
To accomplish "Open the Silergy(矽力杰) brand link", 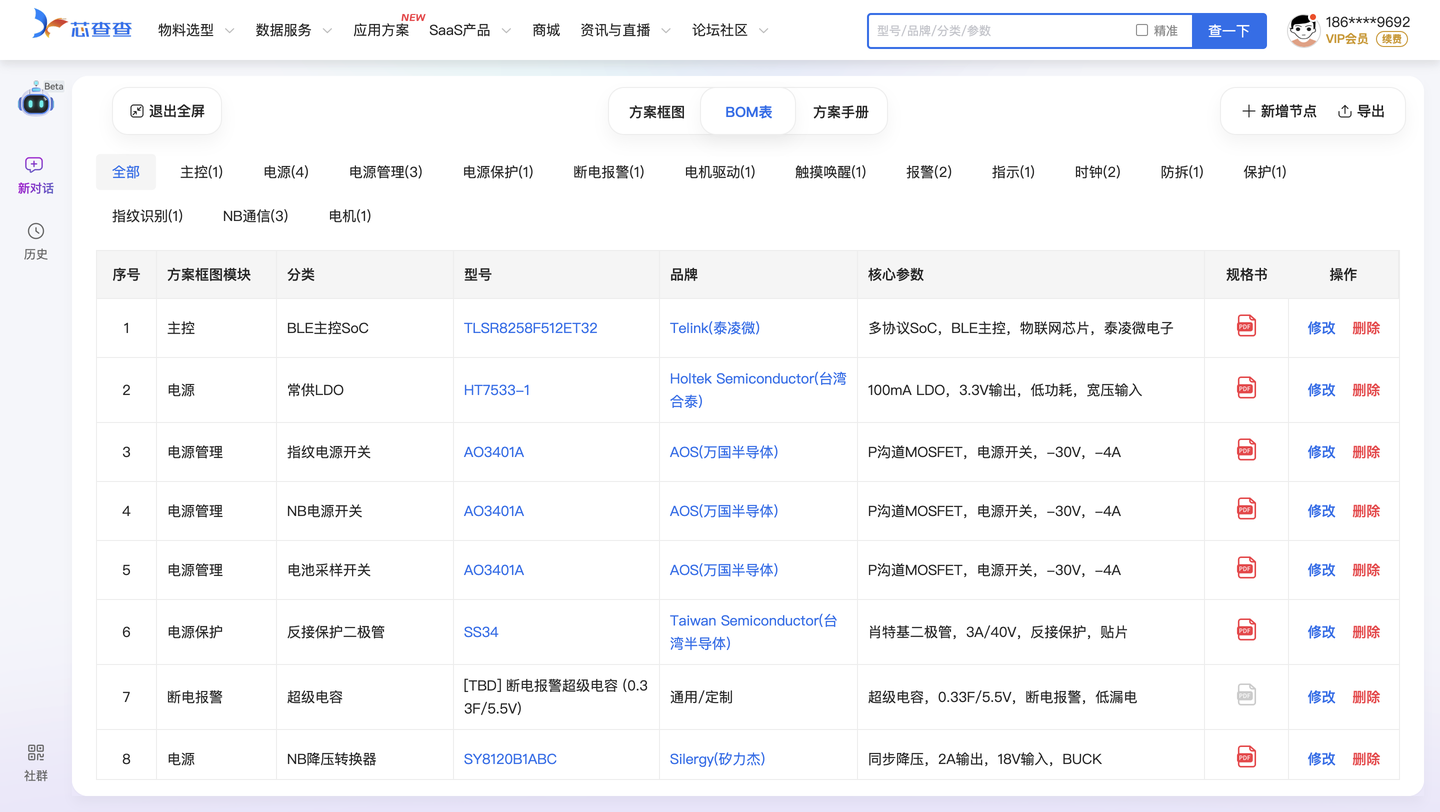I will [717, 759].
